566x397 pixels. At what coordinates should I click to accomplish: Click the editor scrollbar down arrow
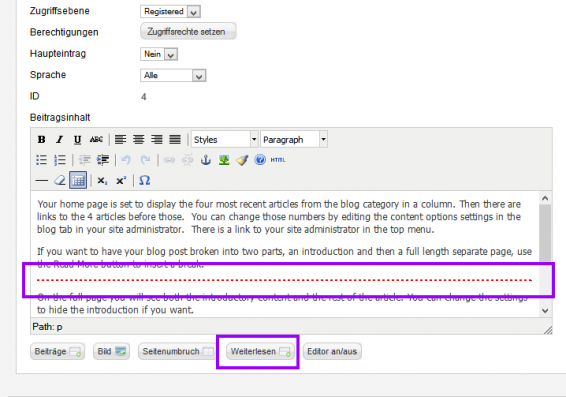click(545, 310)
